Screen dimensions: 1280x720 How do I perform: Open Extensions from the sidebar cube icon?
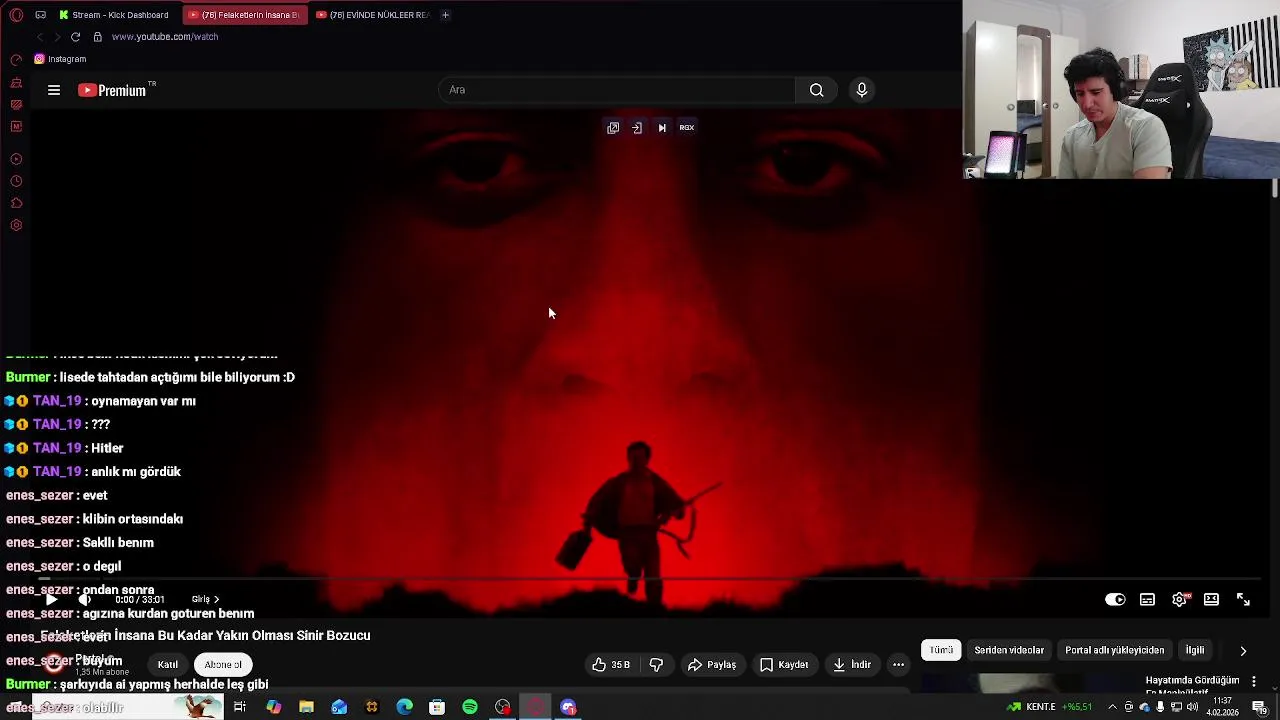coord(16,203)
